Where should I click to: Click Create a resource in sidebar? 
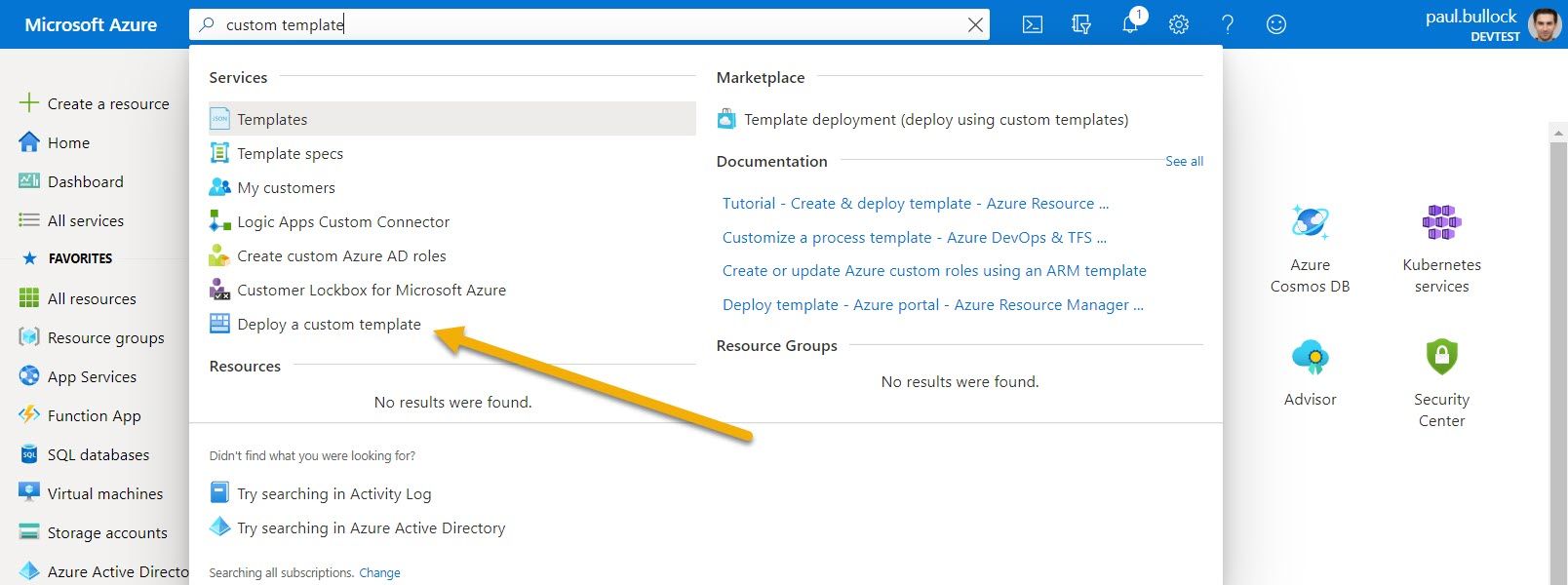click(107, 104)
